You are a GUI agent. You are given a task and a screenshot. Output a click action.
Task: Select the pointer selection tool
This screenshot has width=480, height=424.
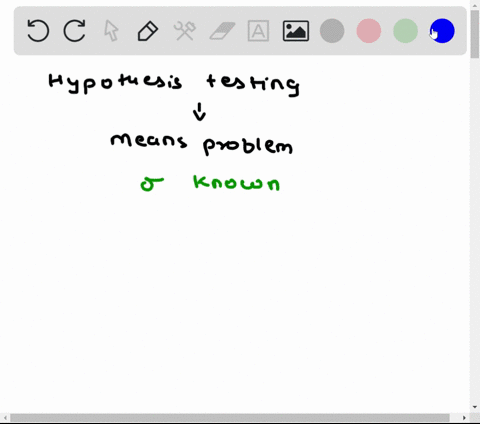tap(111, 31)
